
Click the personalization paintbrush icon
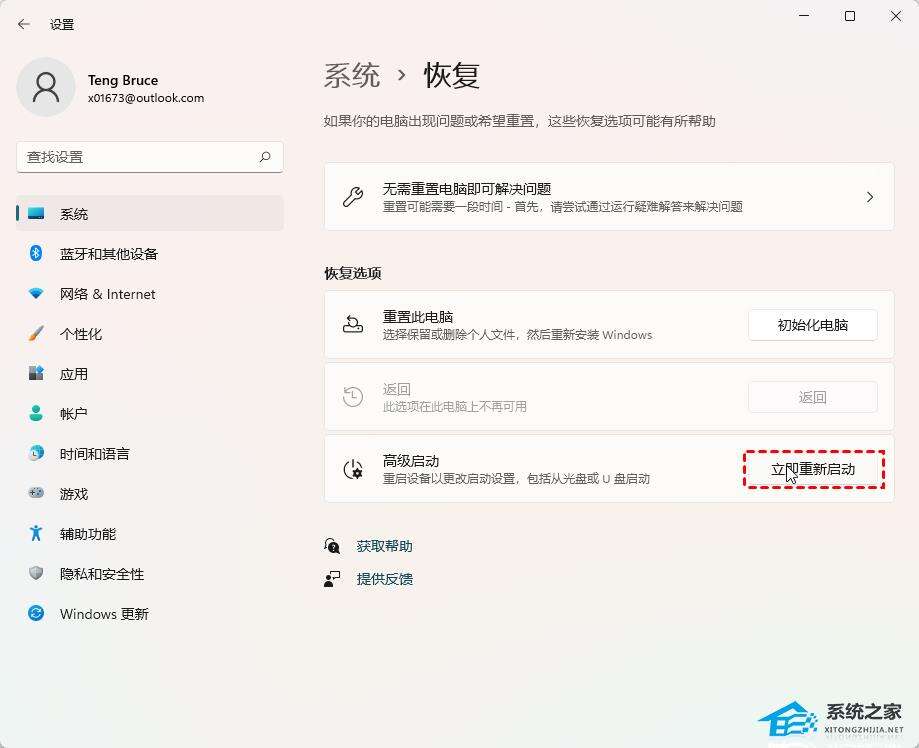[36, 333]
